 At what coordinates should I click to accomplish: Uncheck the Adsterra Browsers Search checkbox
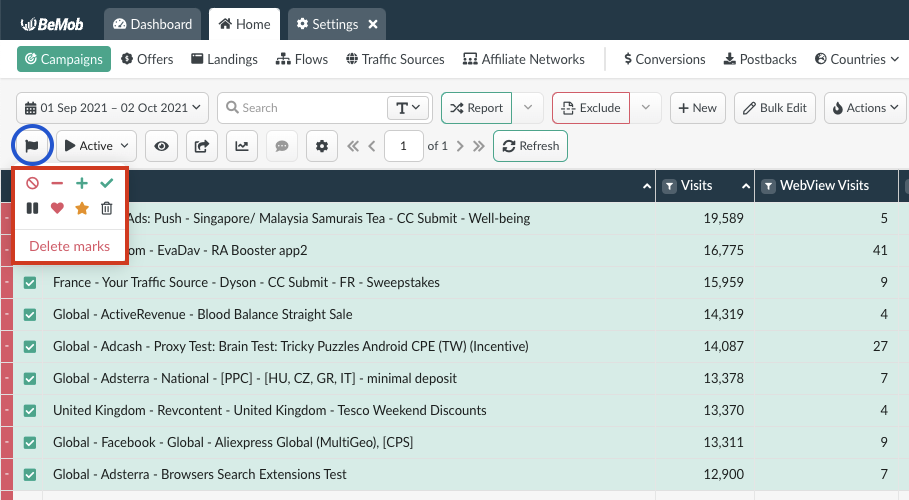point(30,474)
